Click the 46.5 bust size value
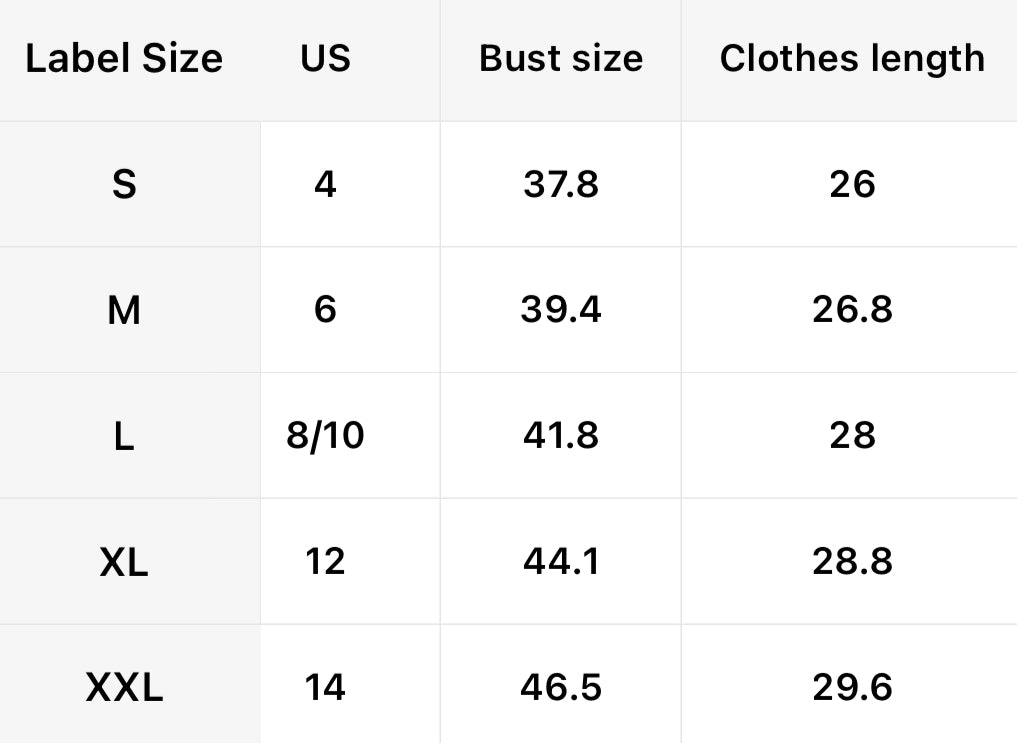The height and width of the screenshot is (743, 1017). click(x=560, y=688)
